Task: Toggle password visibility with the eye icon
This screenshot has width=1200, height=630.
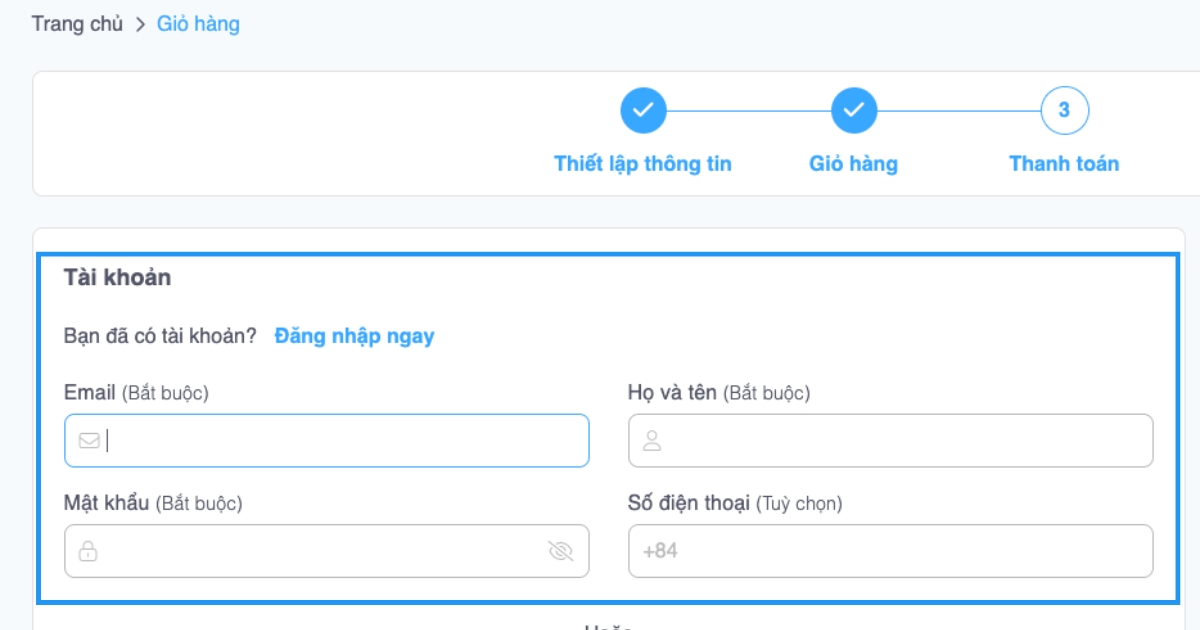Action: point(563,550)
